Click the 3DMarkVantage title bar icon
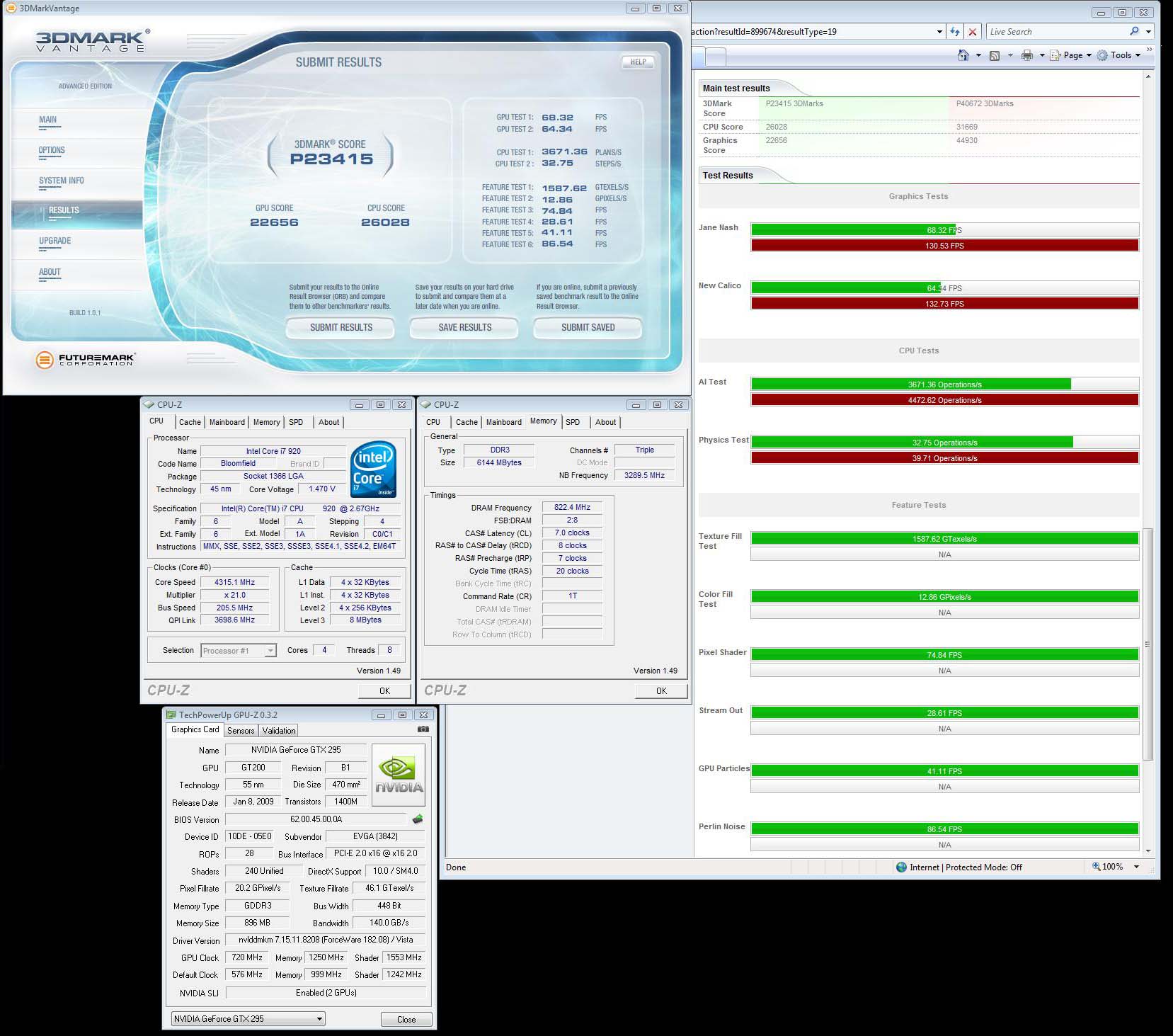This screenshot has height=1036, width=1173. click(x=11, y=8)
